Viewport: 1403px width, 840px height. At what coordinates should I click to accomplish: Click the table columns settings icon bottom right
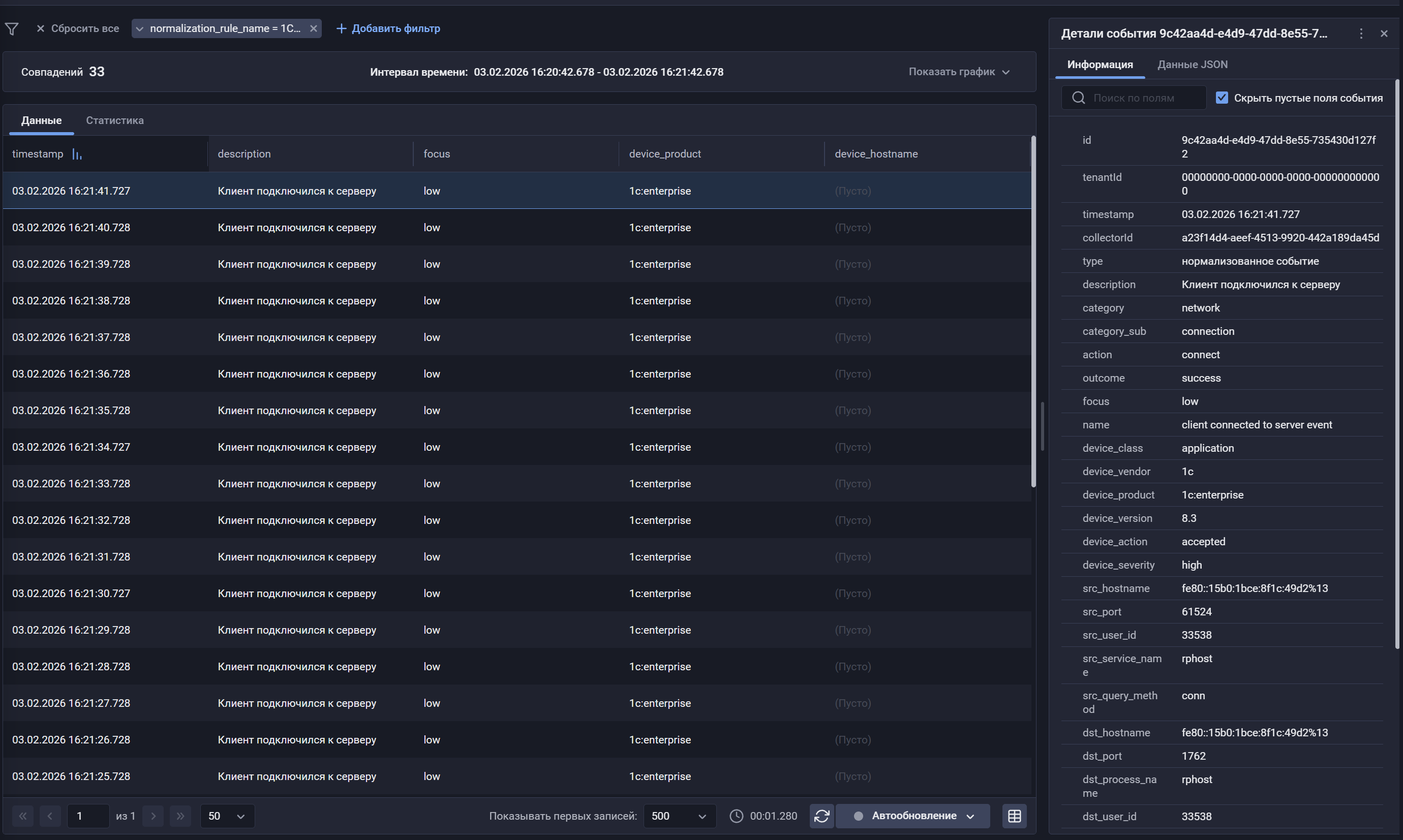pos(1014,816)
